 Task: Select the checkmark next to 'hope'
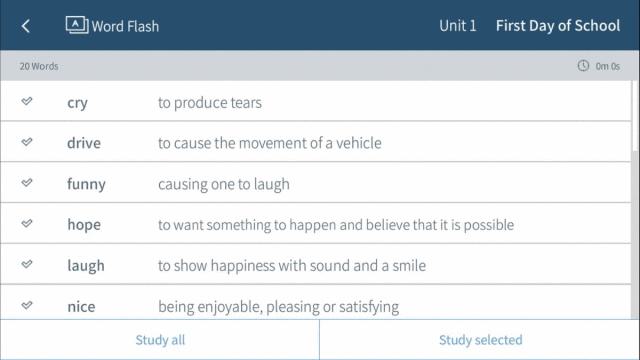27,223
